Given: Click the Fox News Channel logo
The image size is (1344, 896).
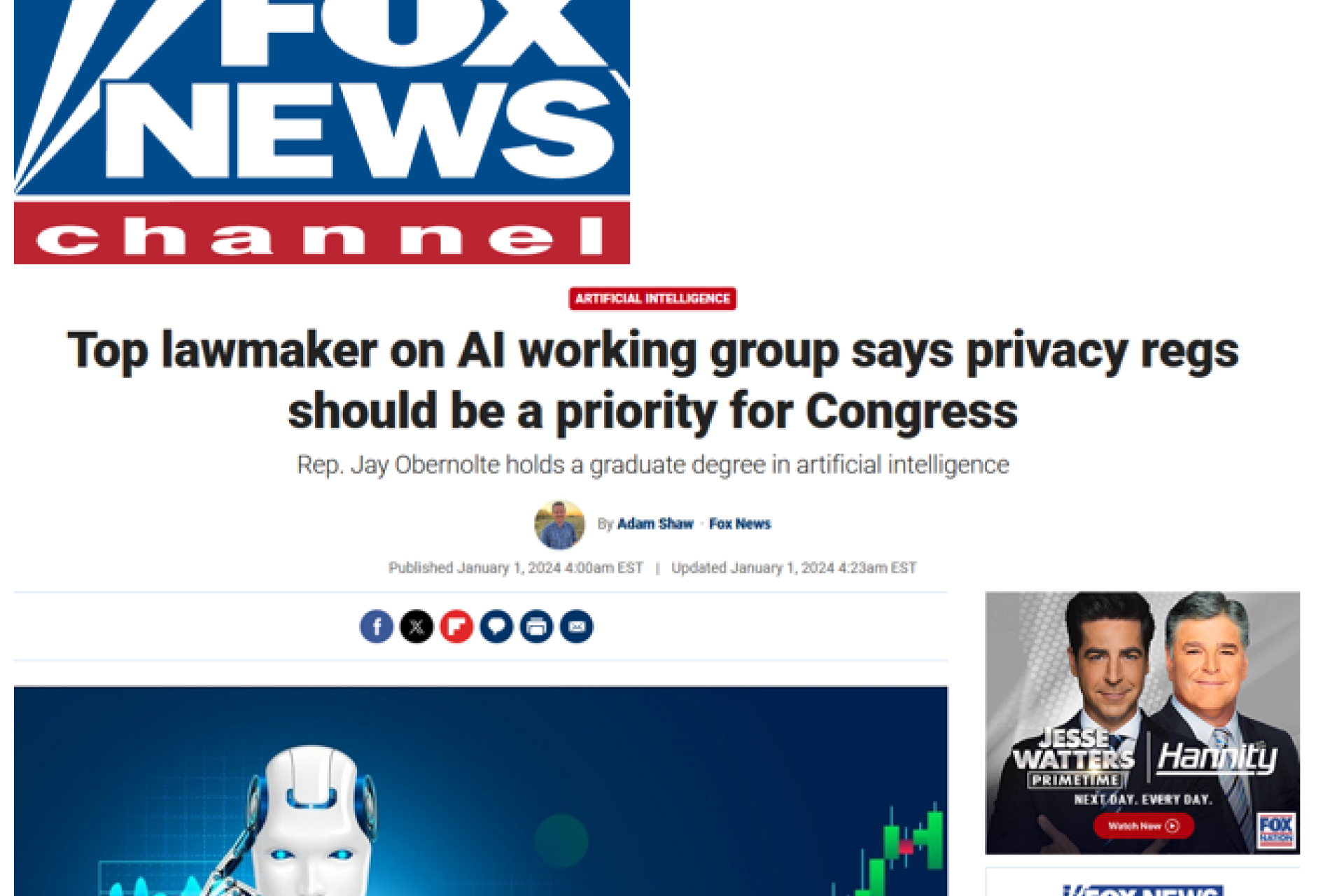Looking at the screenshot, I should [322, 132].
